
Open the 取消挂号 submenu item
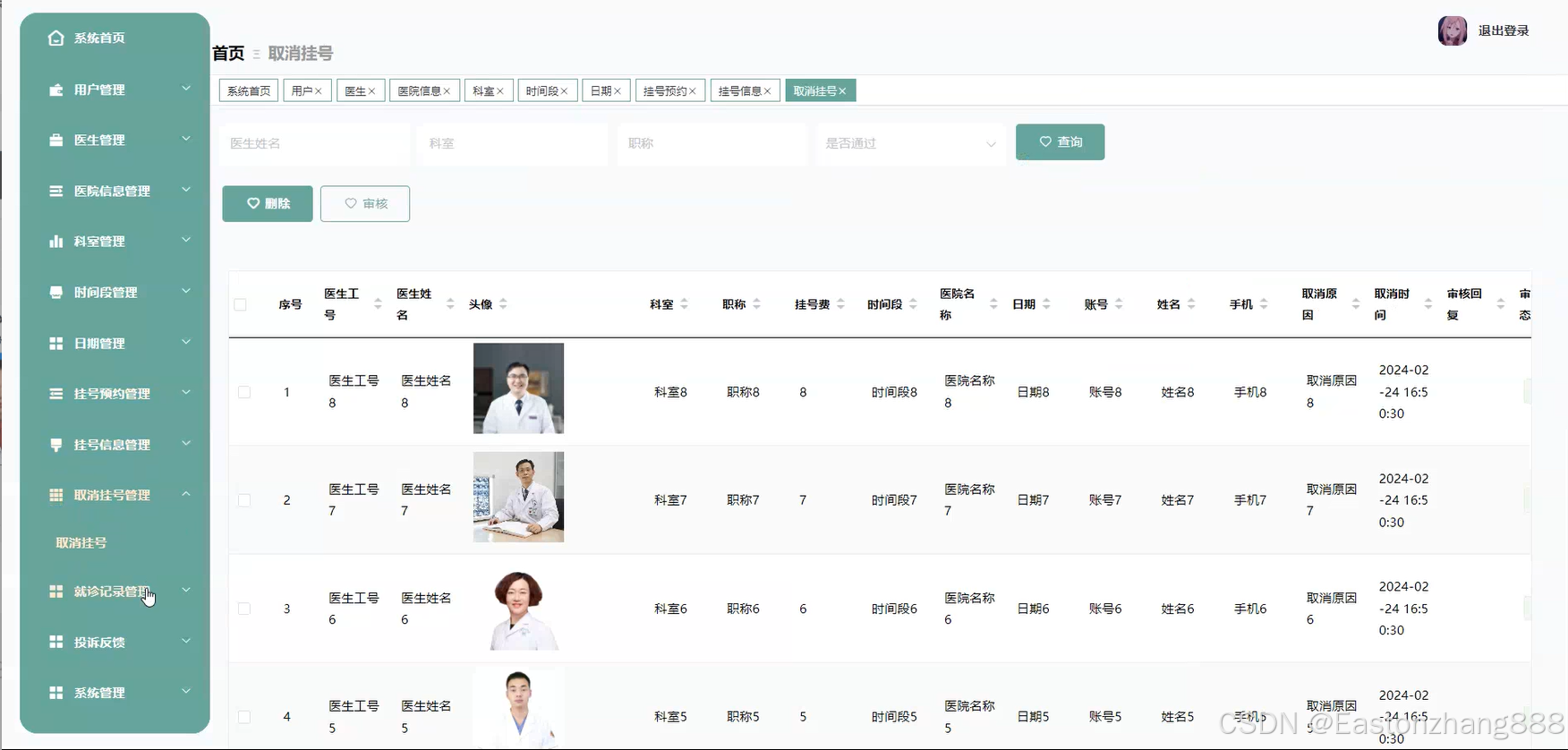pyautogui.click(x=81, y=543)
